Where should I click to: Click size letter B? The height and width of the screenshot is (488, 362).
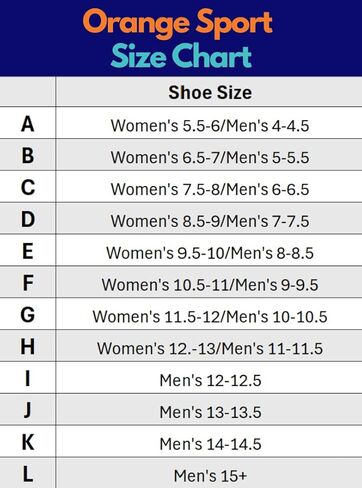[x=28, y=156]
